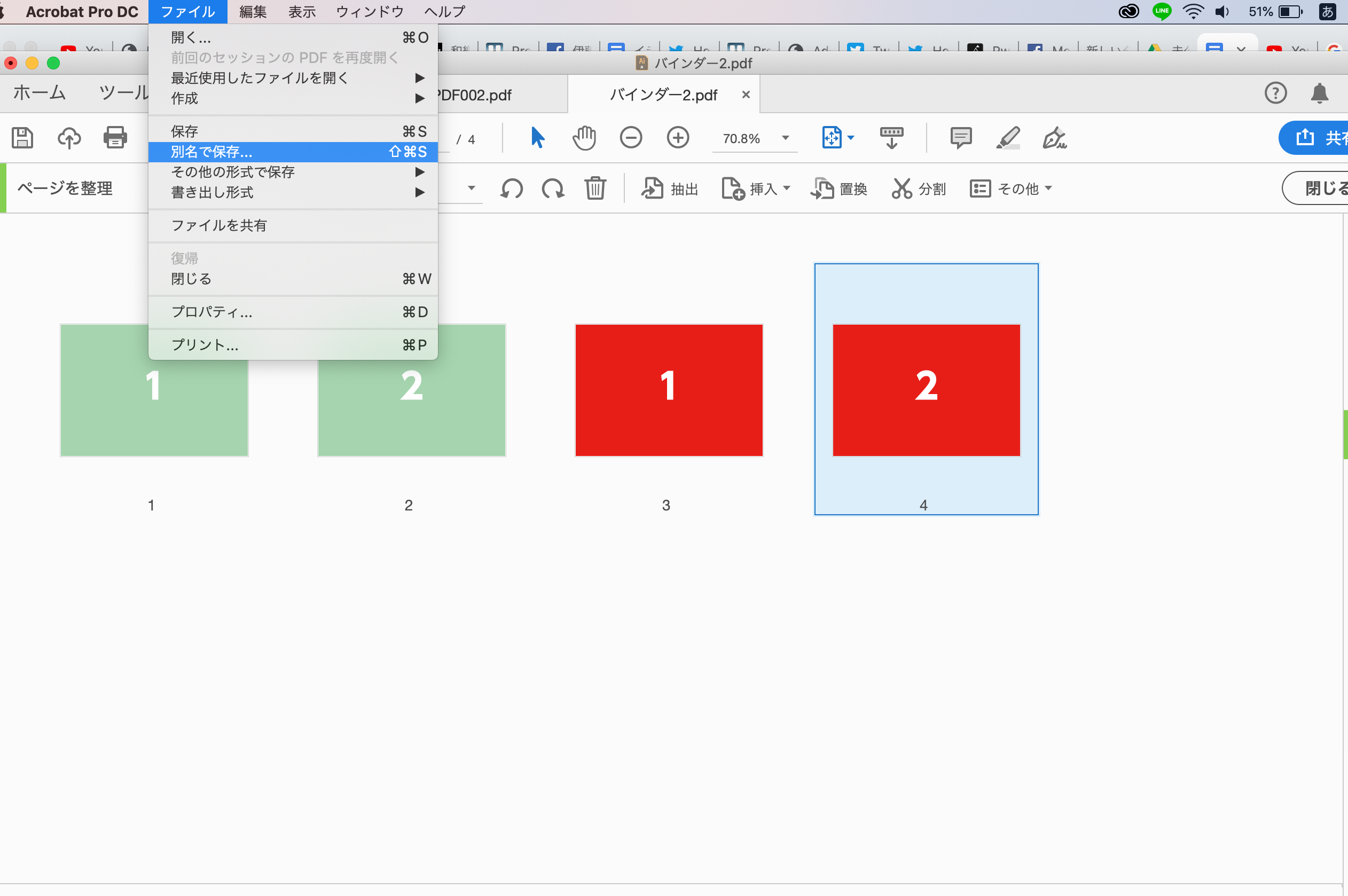Rotate page counterclockwise icon
Screen dimensions: 1348x896
[512, 188]
